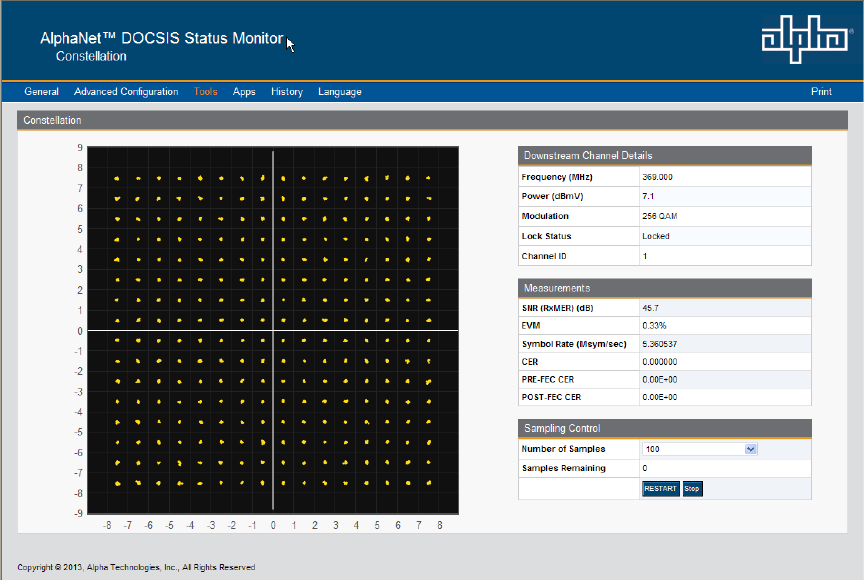Select the PRE-FEC CER value

pyautogui.click(x=660, y=380)
